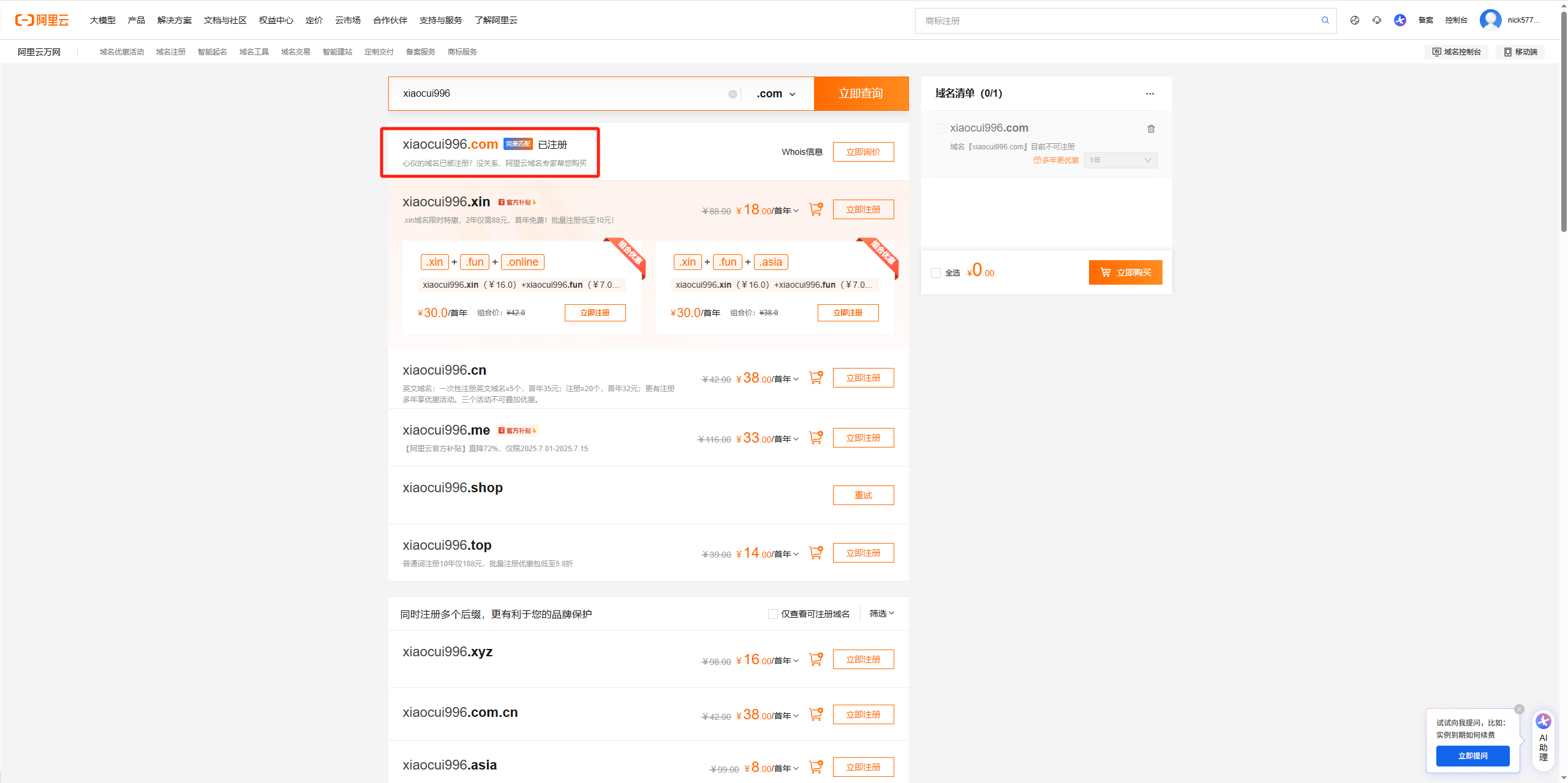Click the 立即查询 search button
The width and height of the screenshot is (1568, 783).
pyautogui.click(x=861, y=93)
